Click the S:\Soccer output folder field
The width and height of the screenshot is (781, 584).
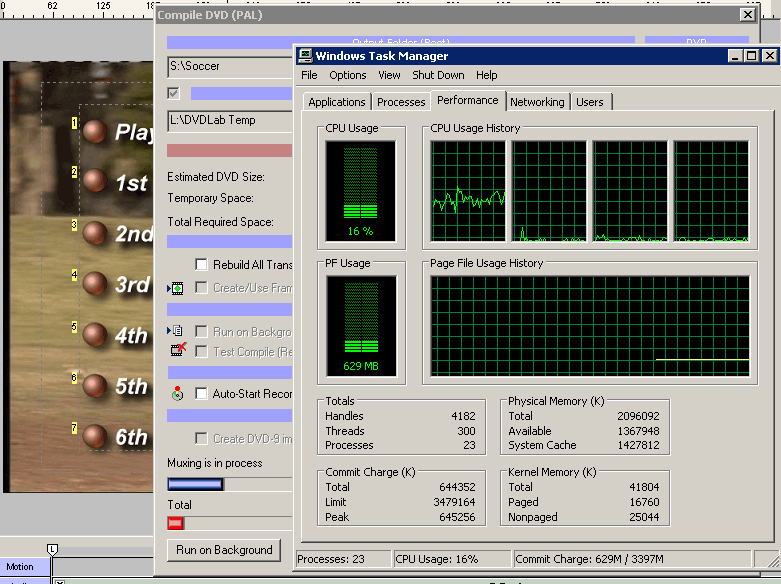230,66
